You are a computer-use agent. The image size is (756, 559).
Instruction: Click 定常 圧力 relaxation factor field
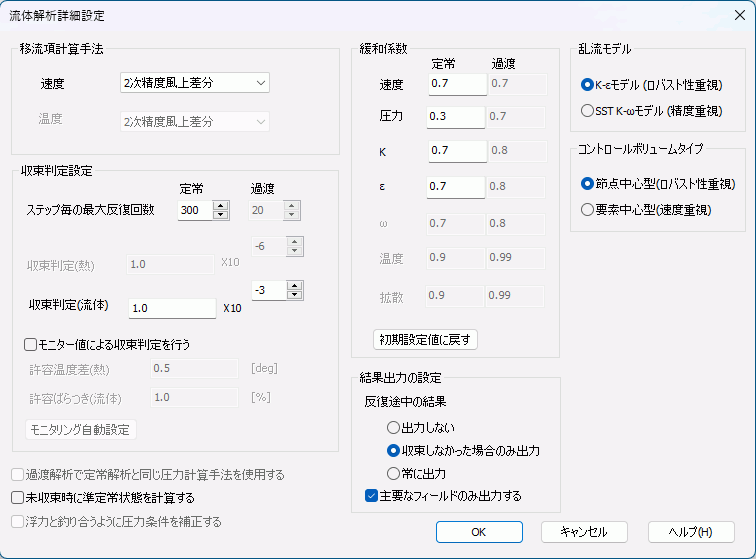point(456,117)
